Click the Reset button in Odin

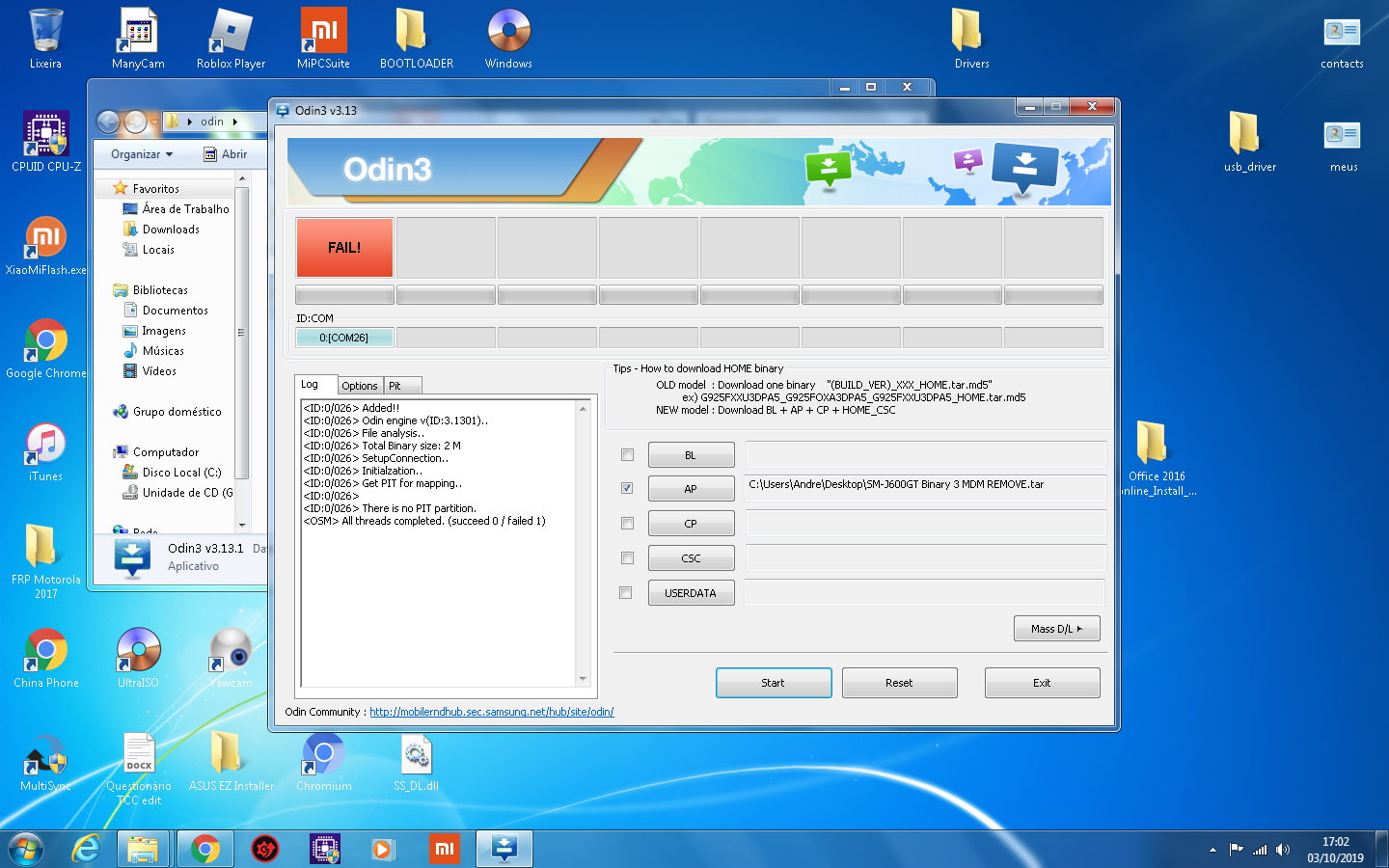(899, 683)
